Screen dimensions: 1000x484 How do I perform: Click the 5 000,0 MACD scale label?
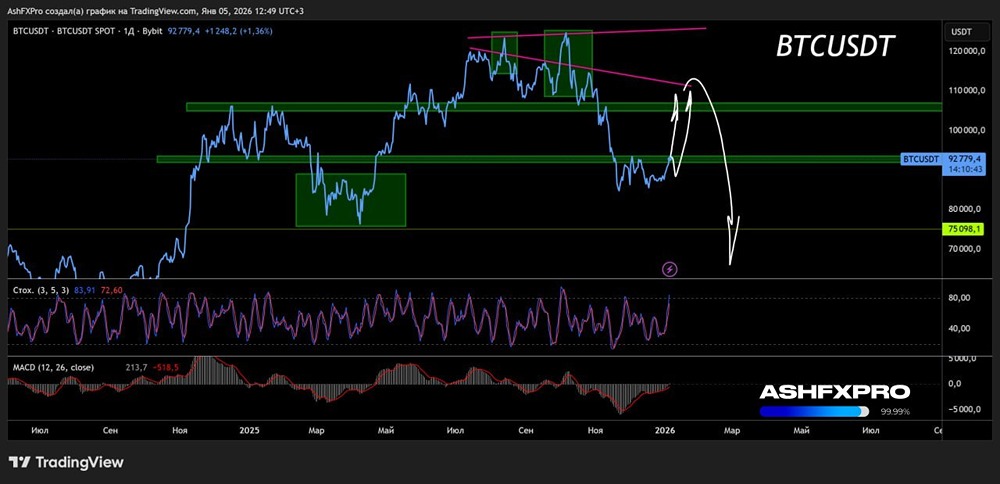pos(962,358)
